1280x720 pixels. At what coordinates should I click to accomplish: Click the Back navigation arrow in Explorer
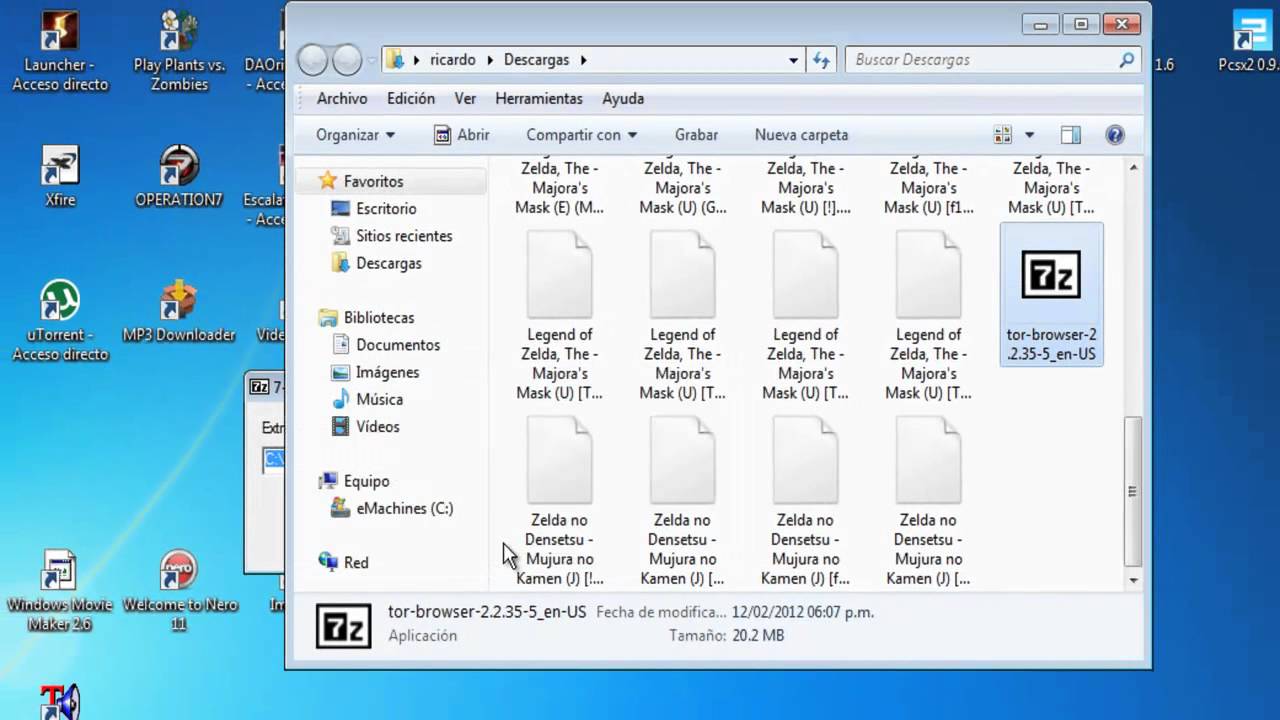pos(313,60)
